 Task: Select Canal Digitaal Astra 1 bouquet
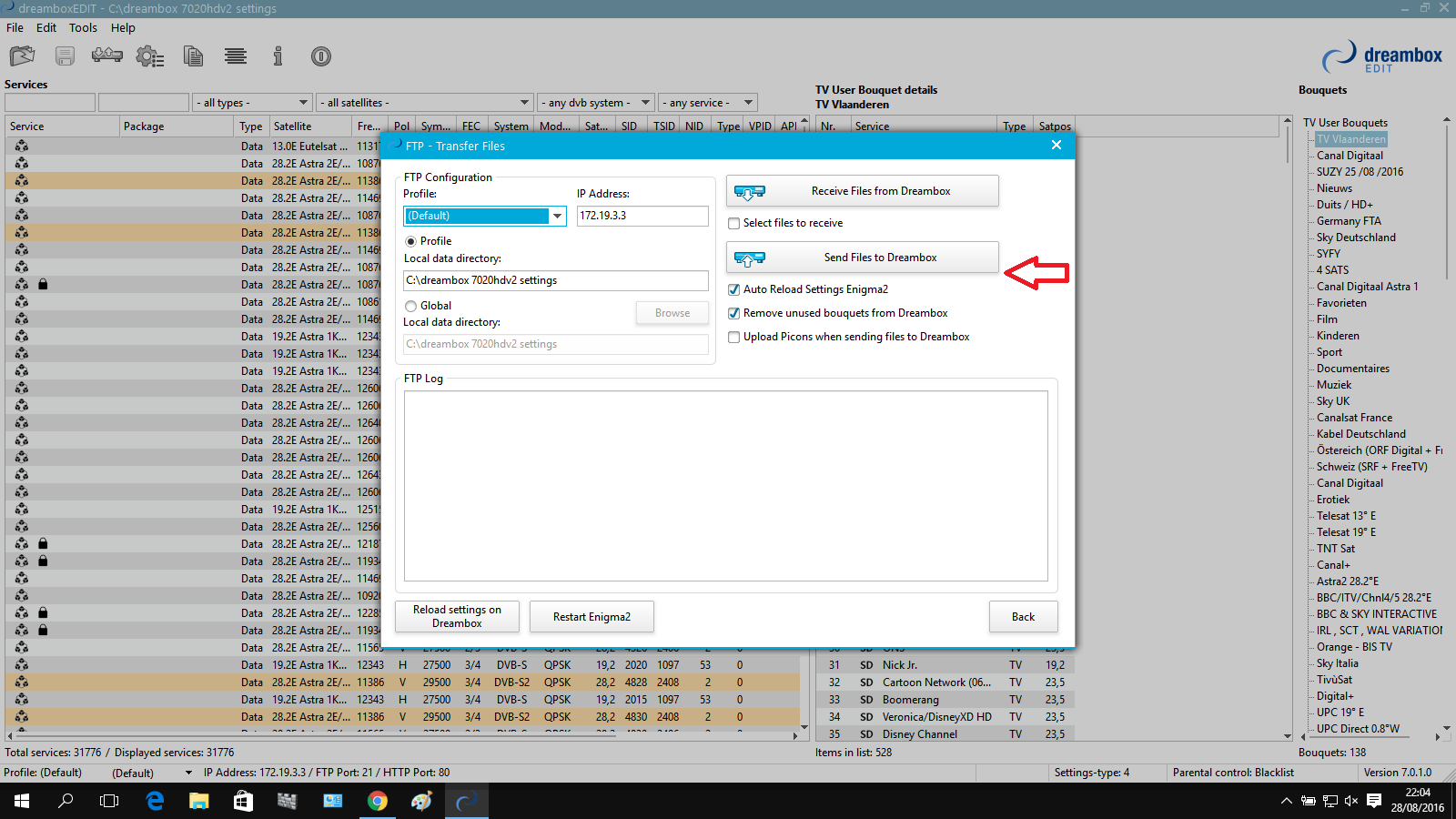click(1367, 287)
